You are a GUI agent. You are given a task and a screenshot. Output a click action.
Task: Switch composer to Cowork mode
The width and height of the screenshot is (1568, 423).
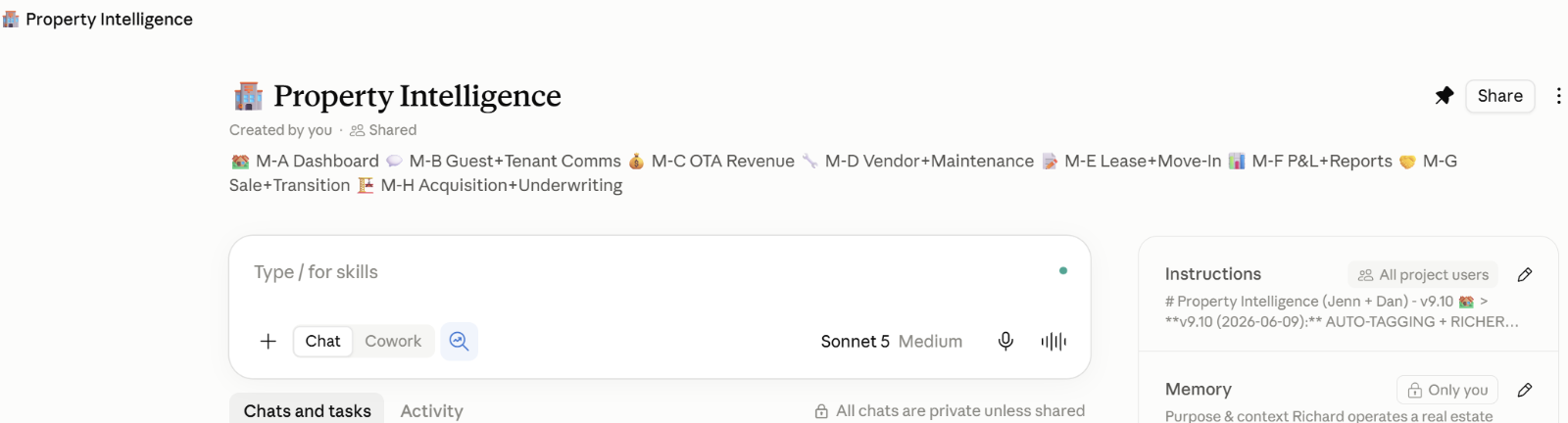[x=393, y=341]
